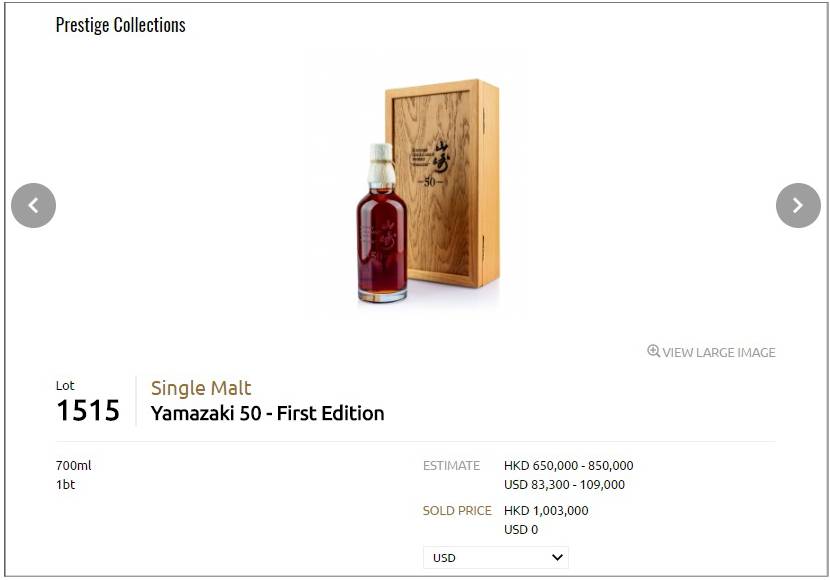830x580 pixels.
Task: Open the USD currency dropdown
Action: [496, 557]
